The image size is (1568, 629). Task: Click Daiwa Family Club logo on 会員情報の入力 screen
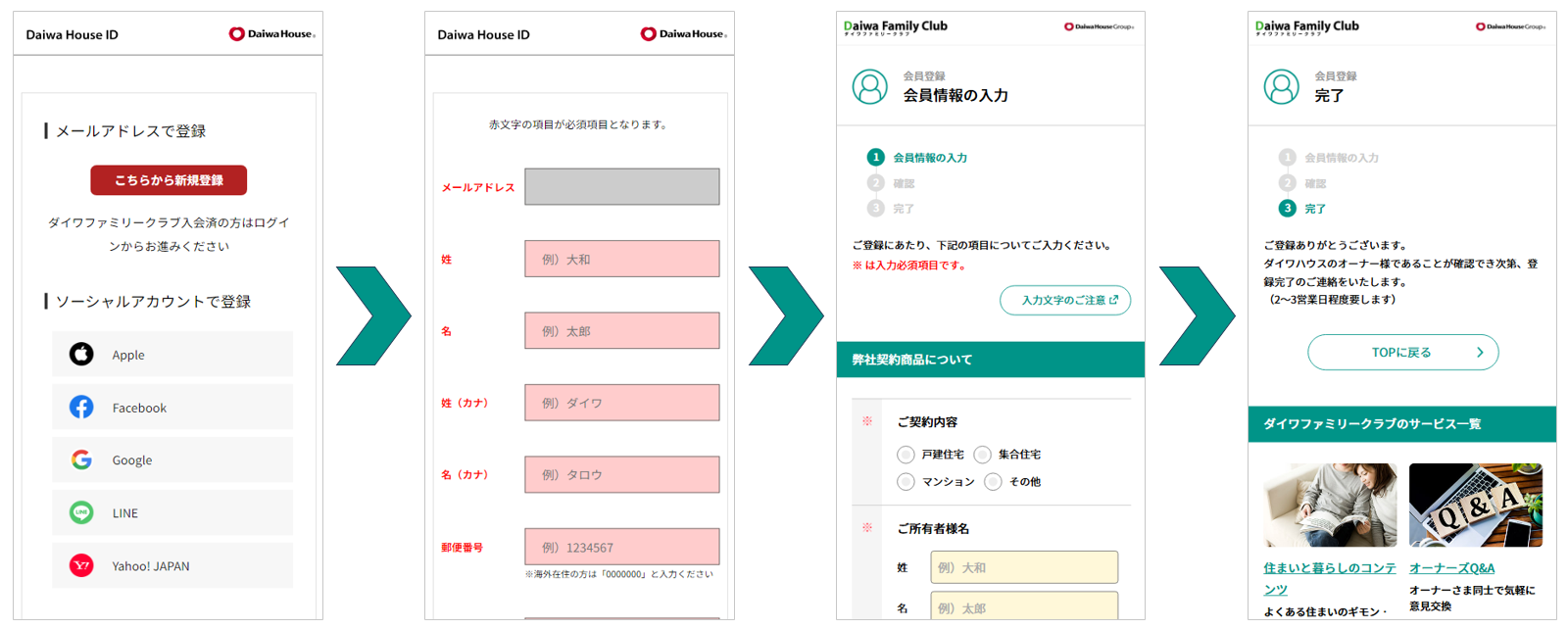point(896,27)
